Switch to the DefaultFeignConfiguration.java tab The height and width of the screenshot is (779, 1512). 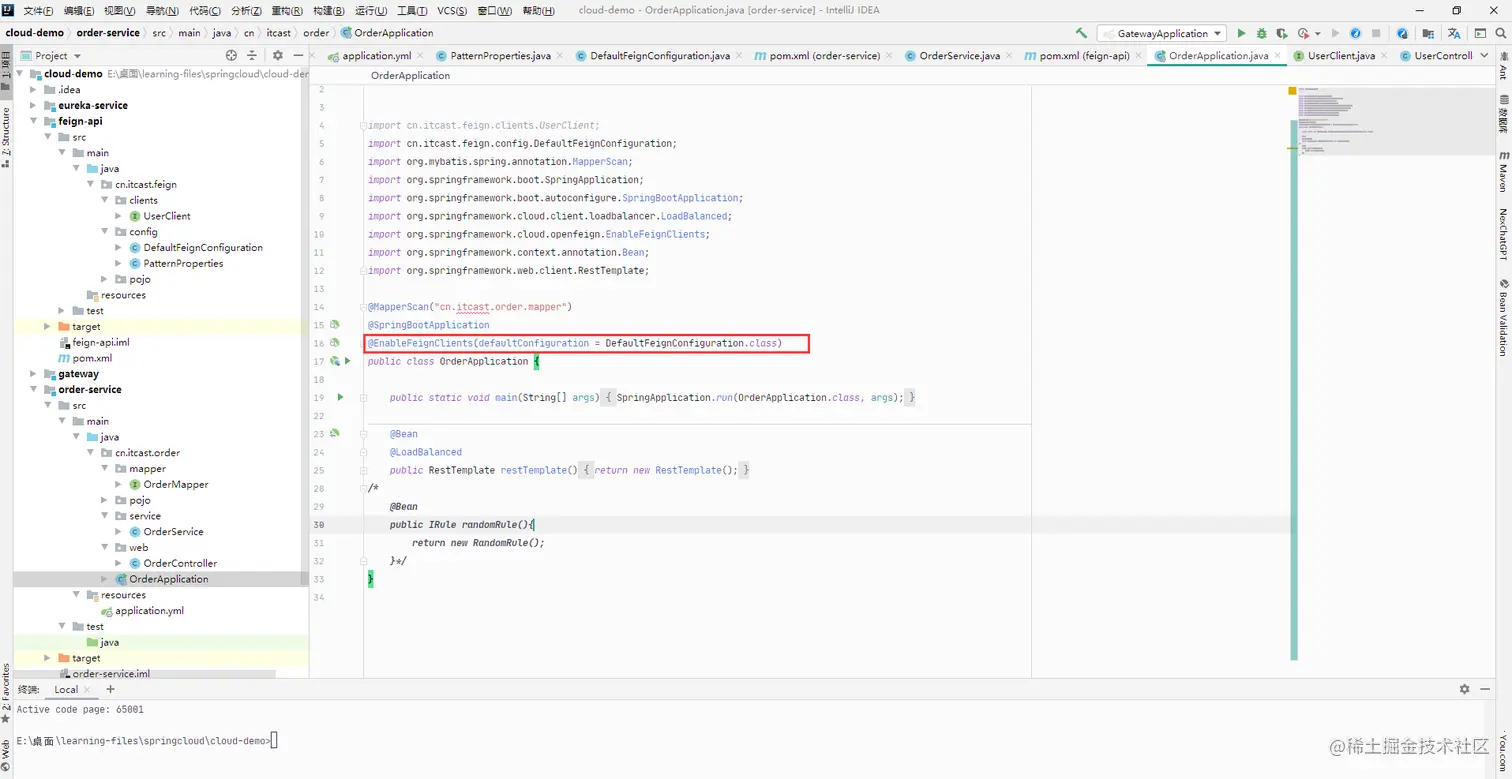[x=660, y=56]
